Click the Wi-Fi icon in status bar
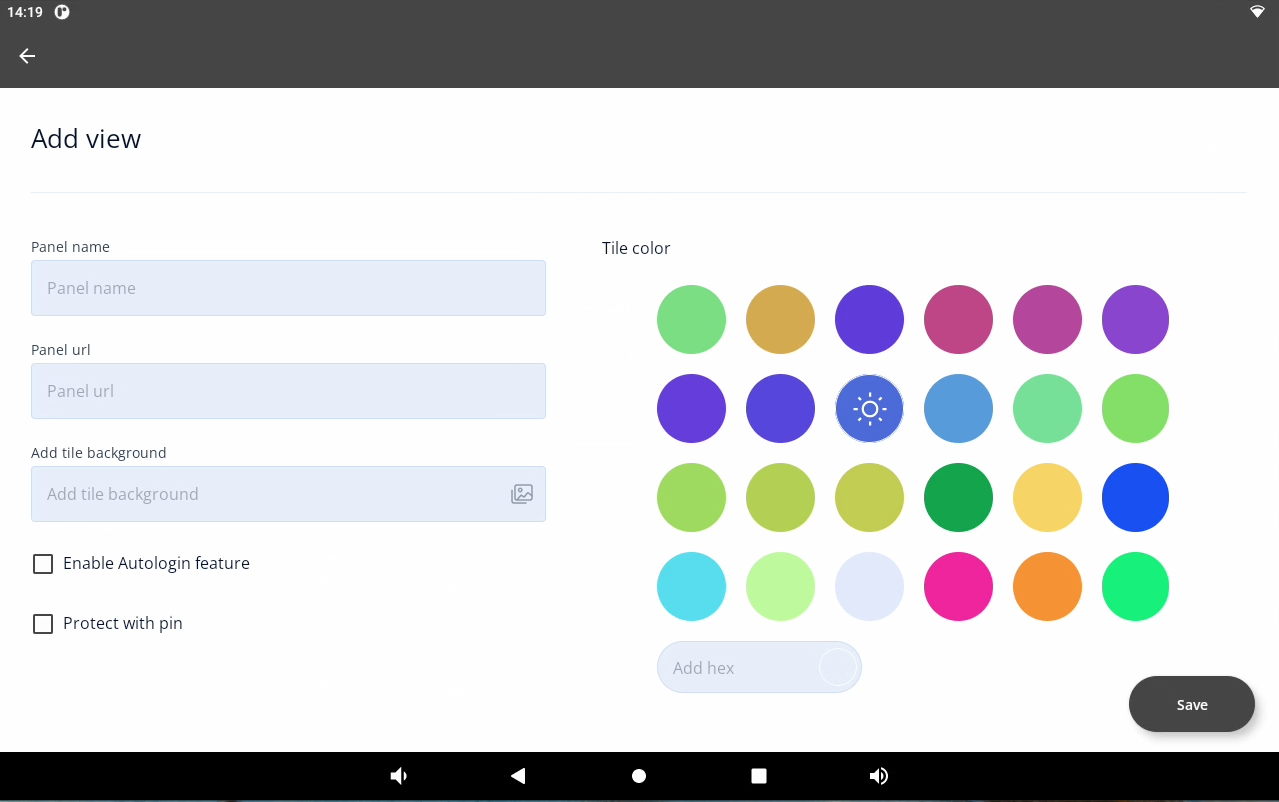Viewport: 1279px width, 802px height. (1257, 12)
